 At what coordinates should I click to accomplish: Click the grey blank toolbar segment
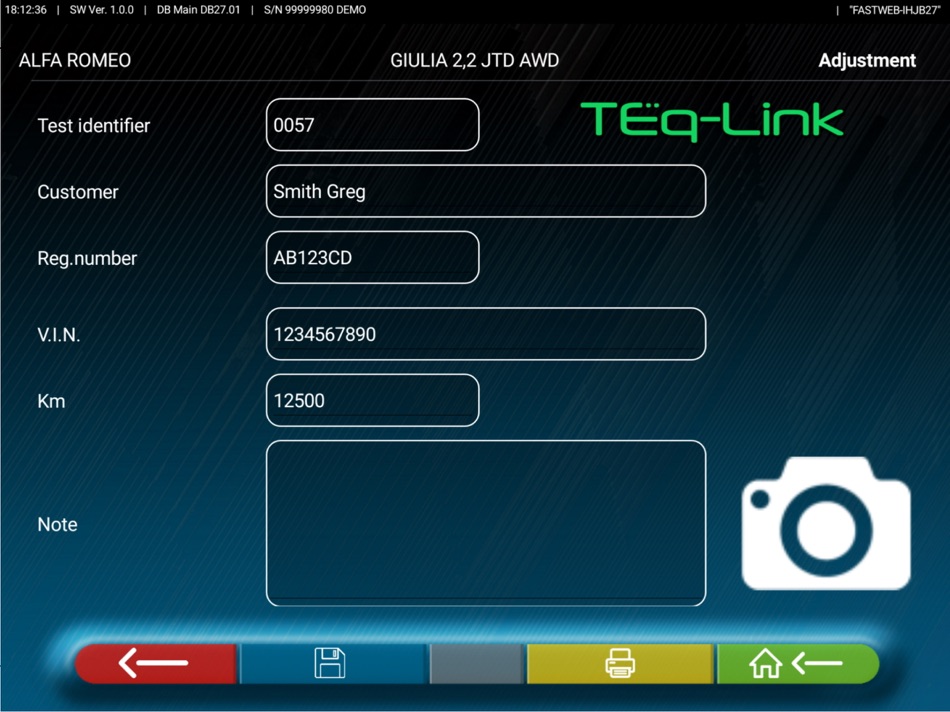point(476,664)
